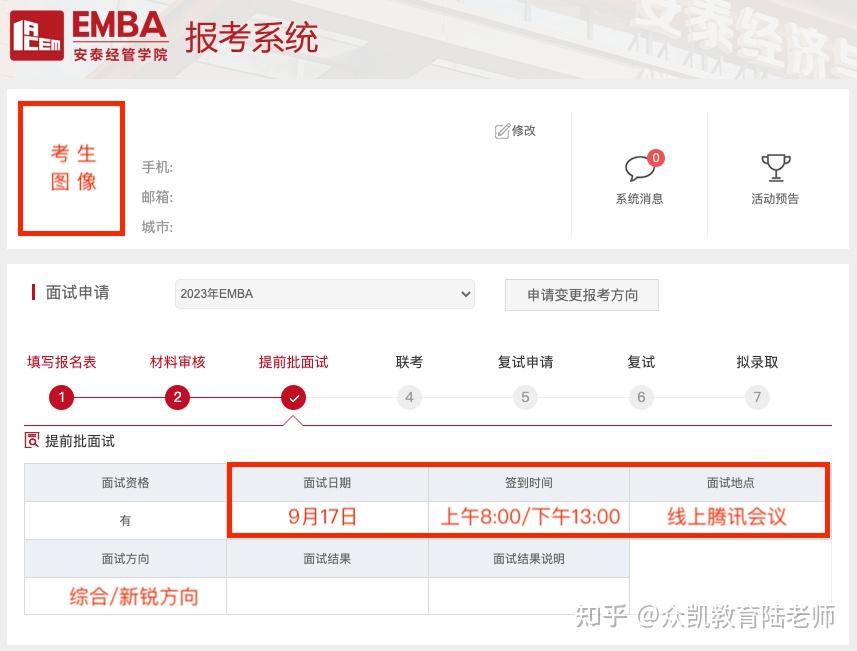Select step 6 circle 复试
Screen dimensions: 857x651
click(x=641, y=397)
